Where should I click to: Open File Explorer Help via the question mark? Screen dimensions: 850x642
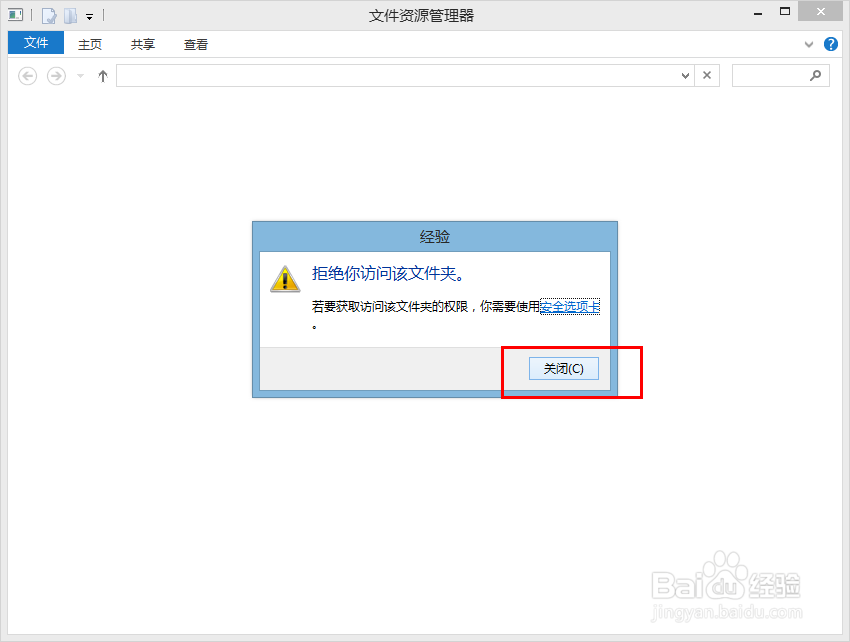point(831,44)
